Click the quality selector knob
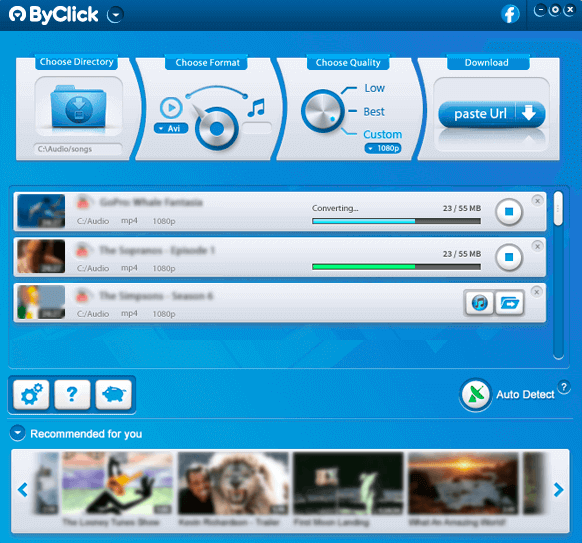The height and width of the screenshot is (543, 582). (323, 111)
